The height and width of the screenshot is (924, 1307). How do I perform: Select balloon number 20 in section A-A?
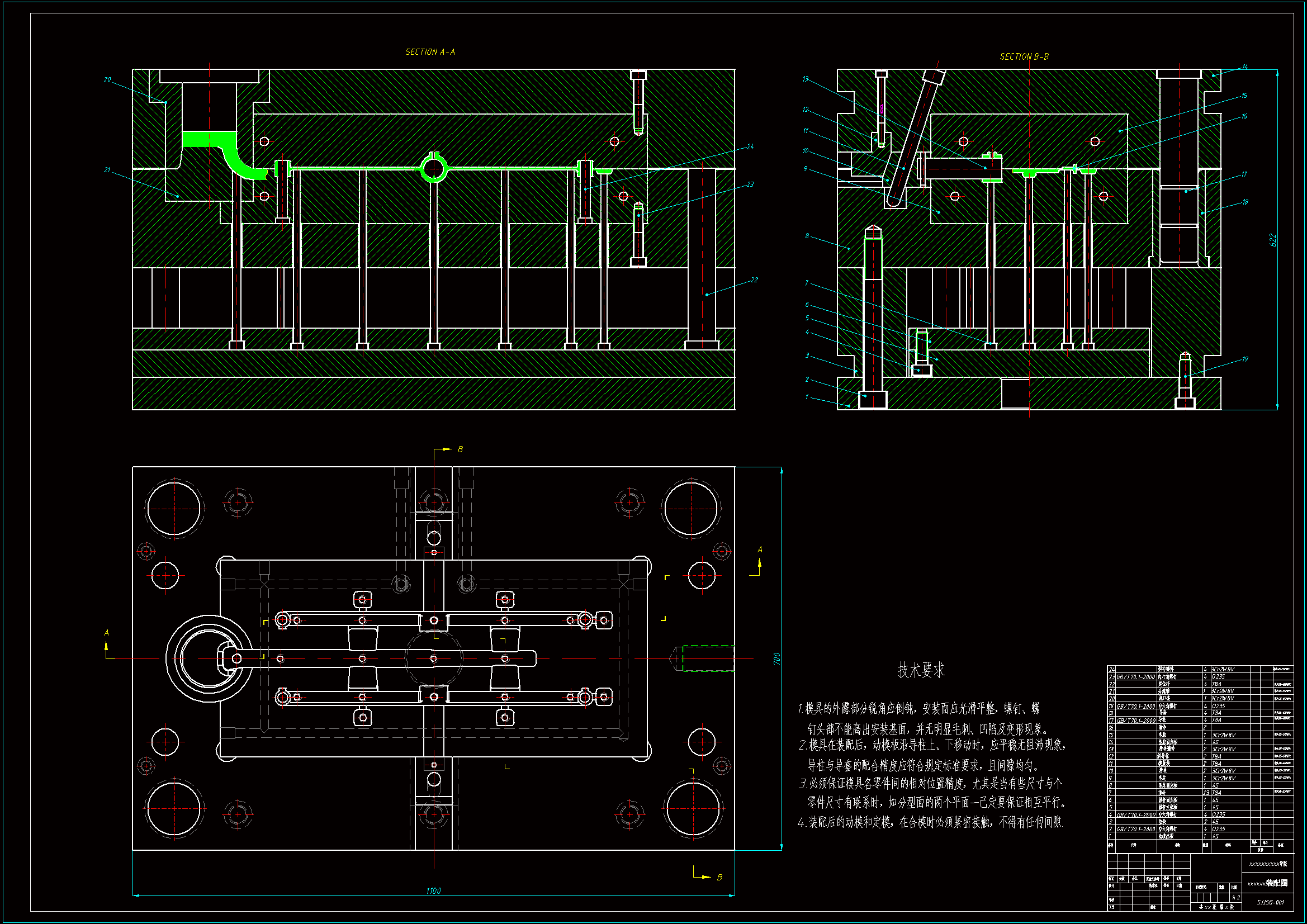pos(107,80)
